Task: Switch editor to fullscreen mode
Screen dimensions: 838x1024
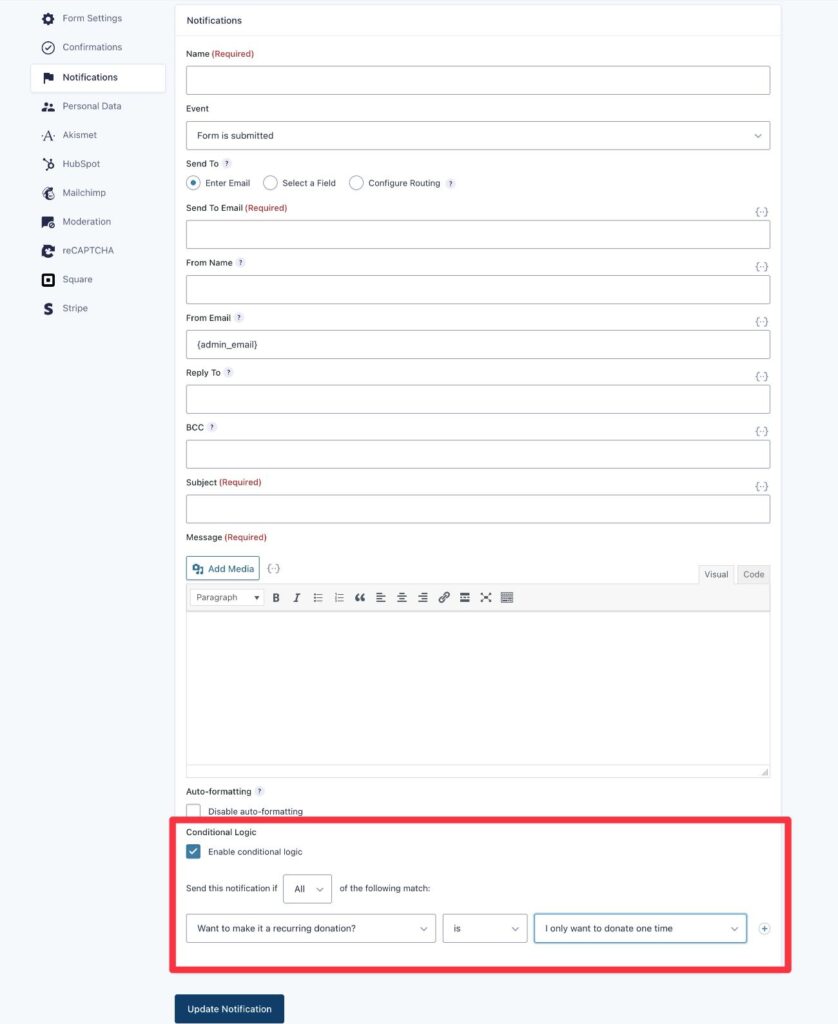Action: coord(485,598)
